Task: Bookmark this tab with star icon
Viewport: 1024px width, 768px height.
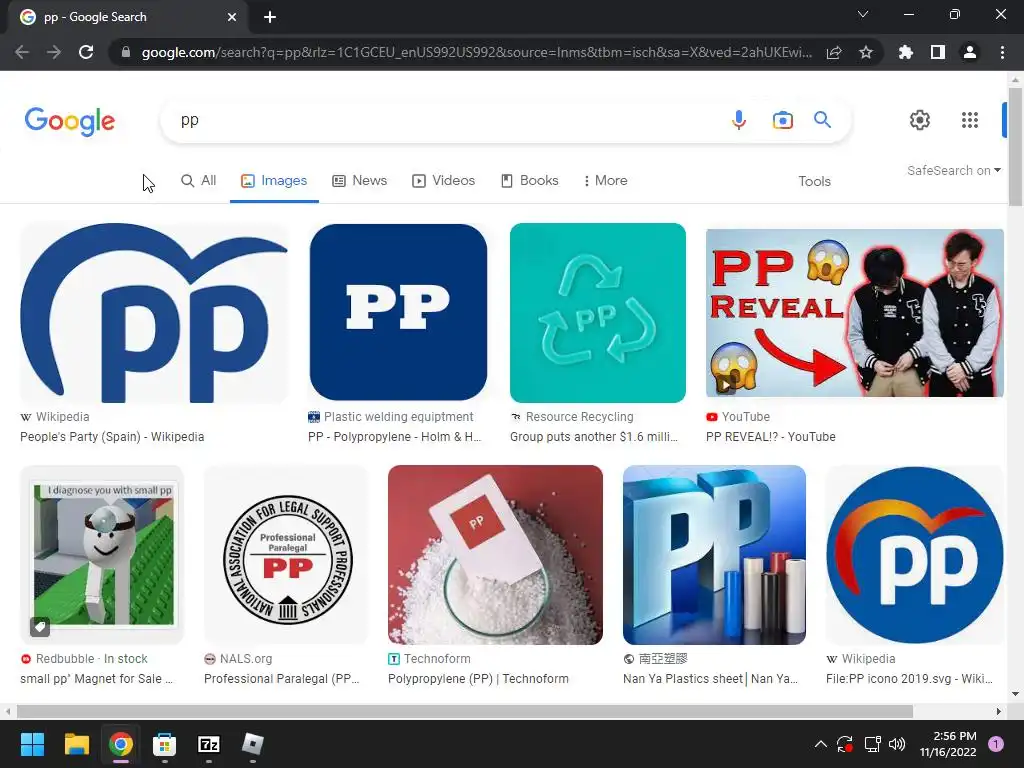Action: coord(866,52)
